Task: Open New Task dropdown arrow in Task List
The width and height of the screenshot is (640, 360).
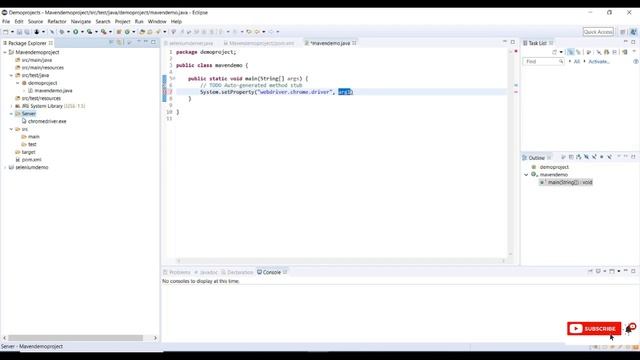Action: pos(561,52)
